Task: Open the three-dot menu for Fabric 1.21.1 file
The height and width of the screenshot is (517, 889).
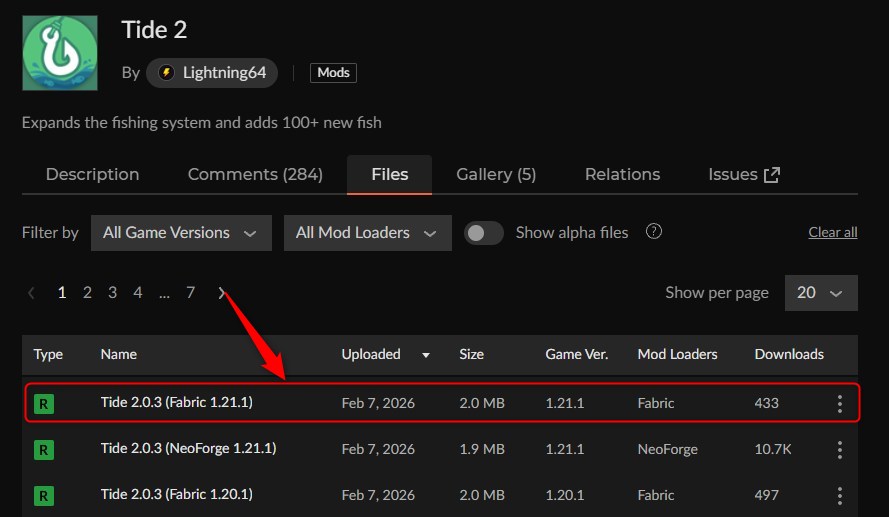Action: pyautogui.click(x=839, y=404)
